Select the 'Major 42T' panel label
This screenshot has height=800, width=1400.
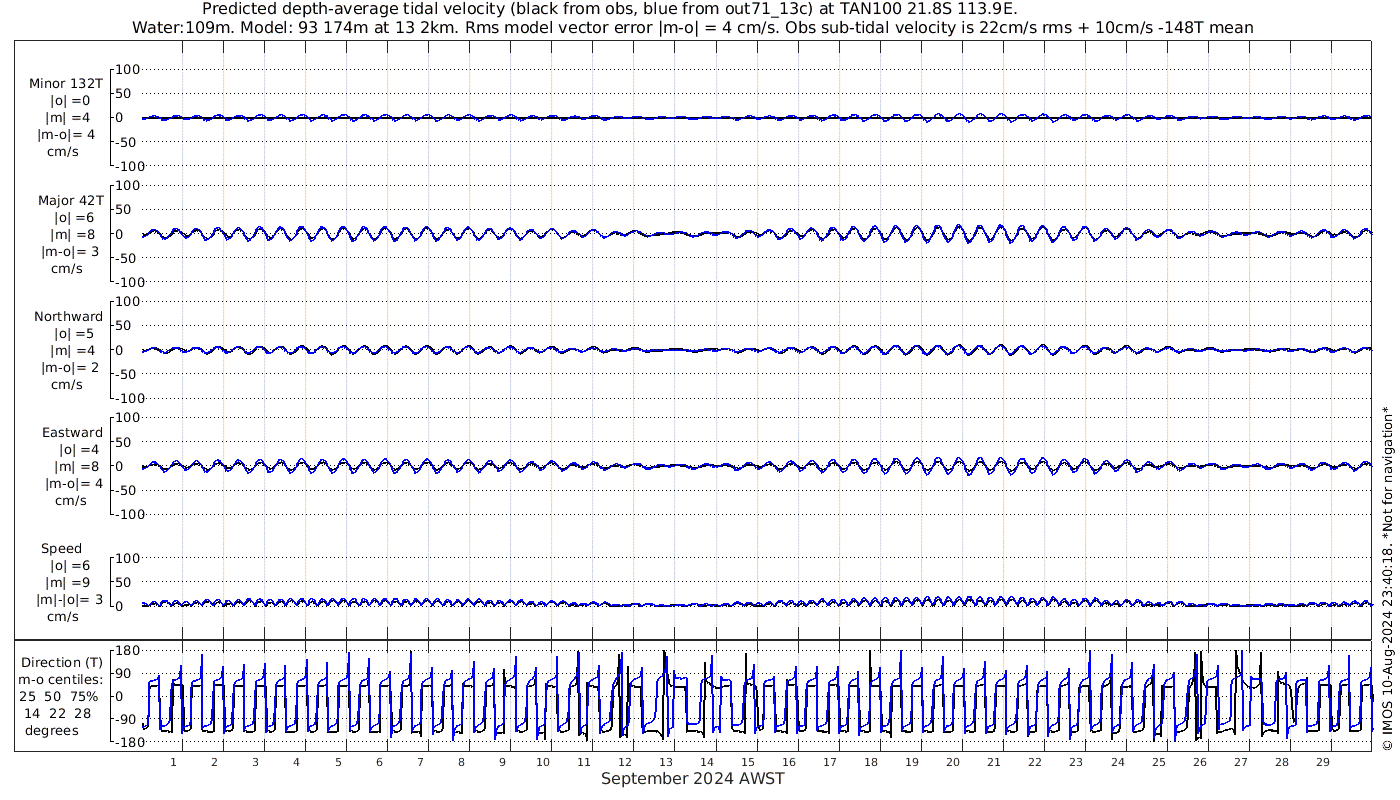point(70,200)
